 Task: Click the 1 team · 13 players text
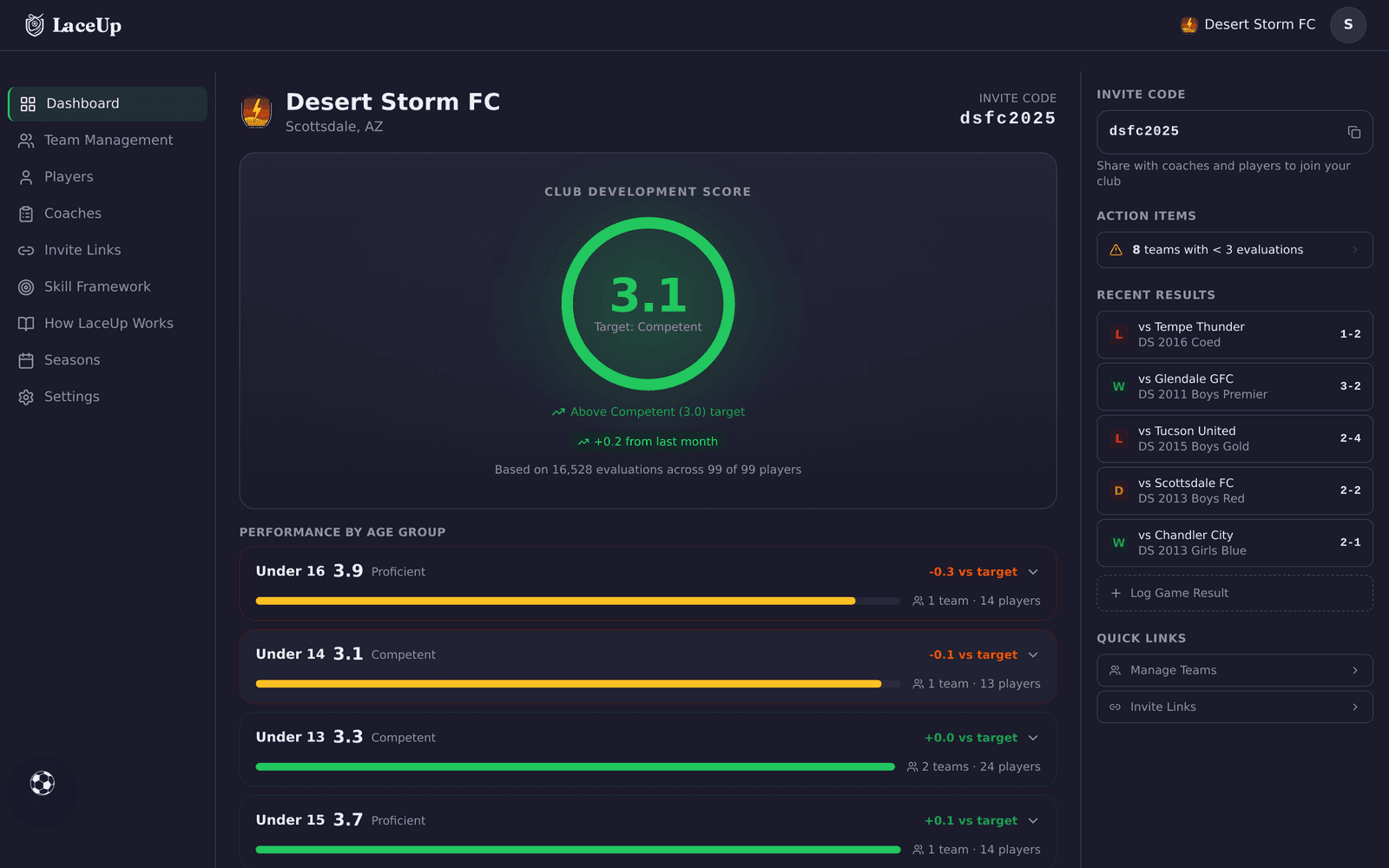pyautogui.click(x=984, y=684)
